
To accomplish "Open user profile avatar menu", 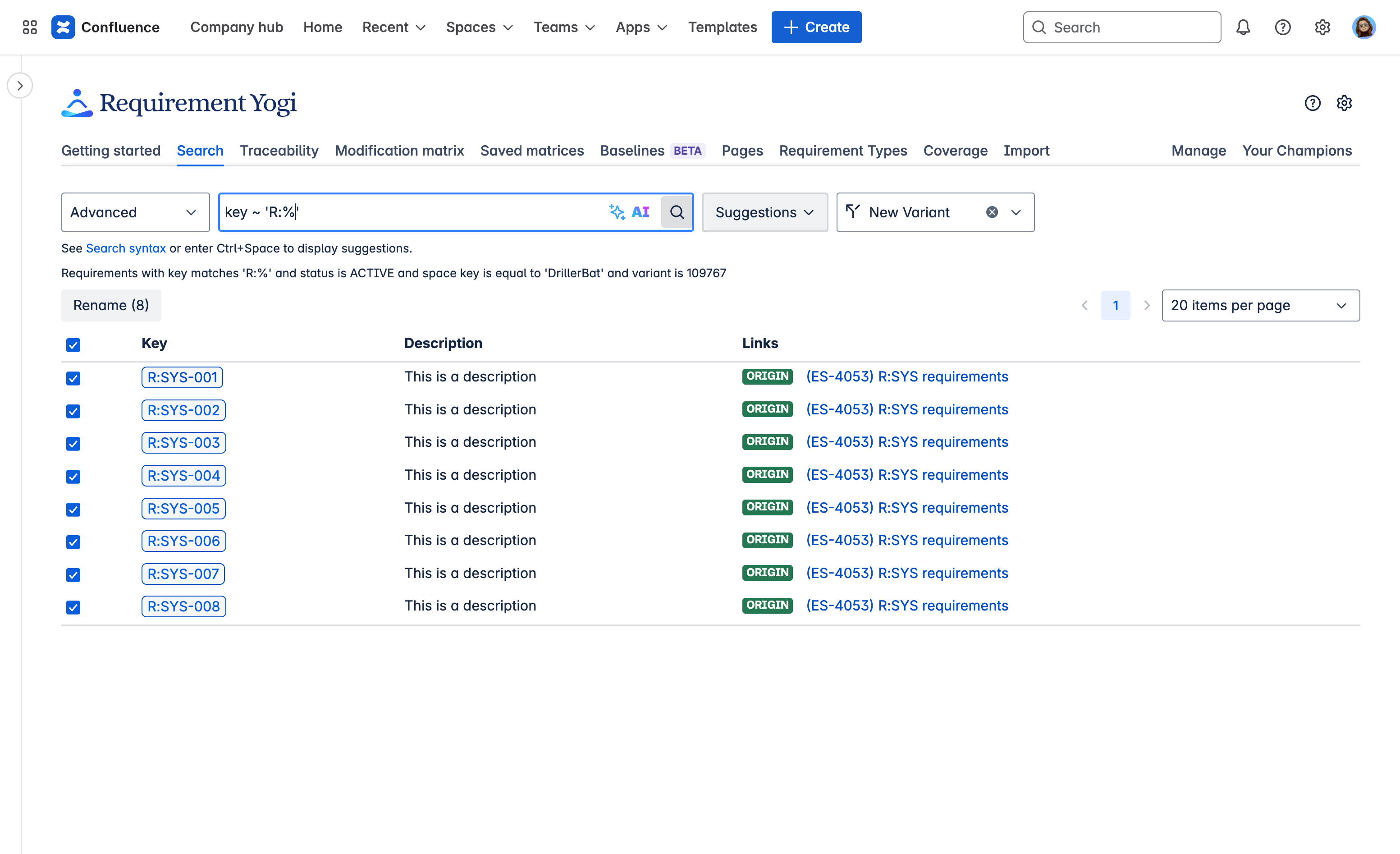I will pos(1363,27).
